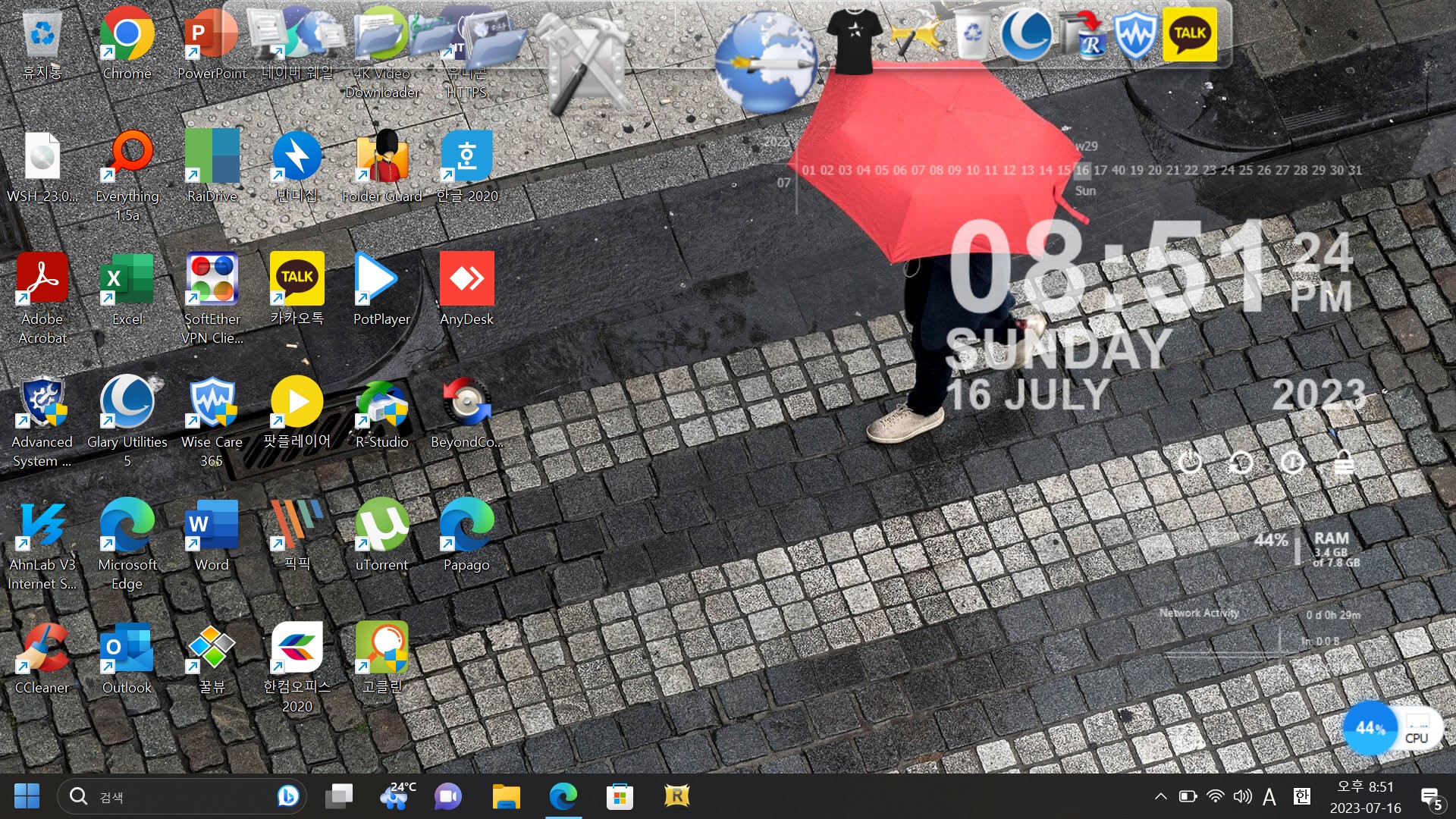Image resolution: width=1456 pixels, height=819 pixels.
Task: Open Folder Guard desktop icon
Action: click(381, 167)
